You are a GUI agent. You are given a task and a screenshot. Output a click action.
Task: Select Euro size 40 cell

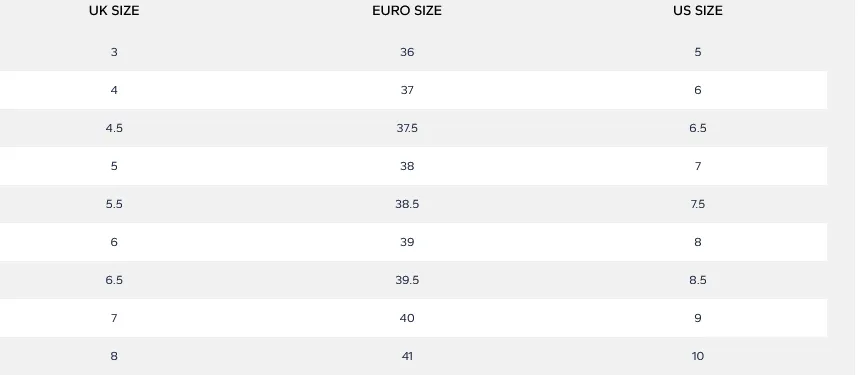click(x=407, y=318)
